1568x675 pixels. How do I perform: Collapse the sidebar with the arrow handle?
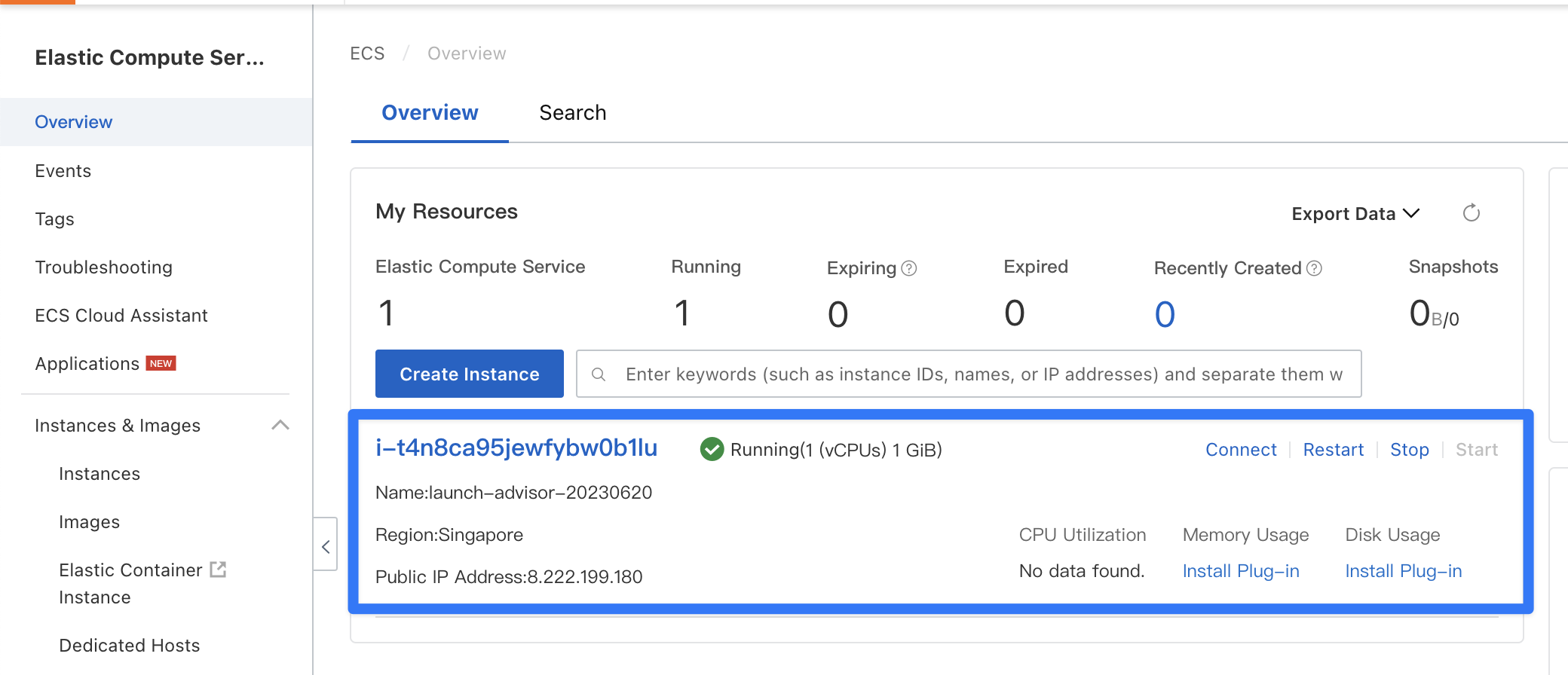tap(326, 547)
